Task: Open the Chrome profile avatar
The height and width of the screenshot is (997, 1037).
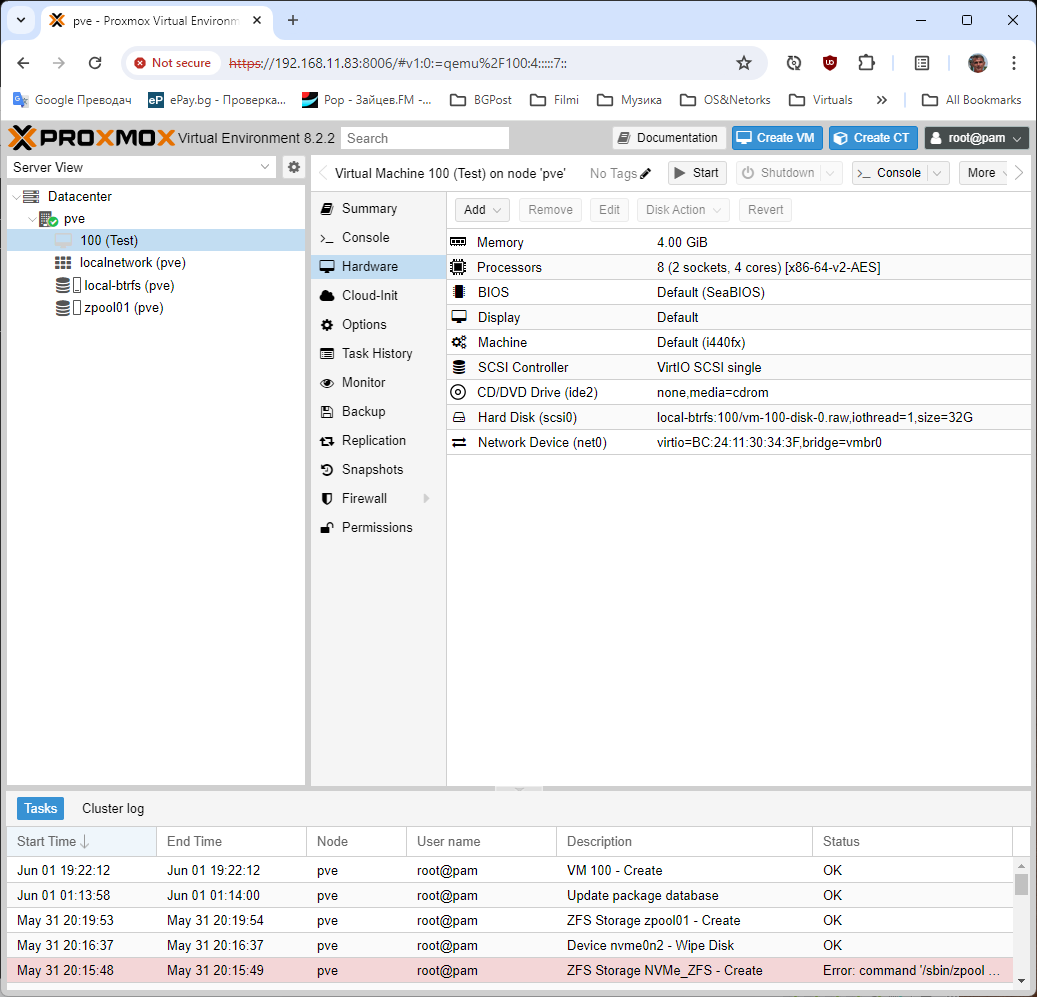Action: (977, 63)
